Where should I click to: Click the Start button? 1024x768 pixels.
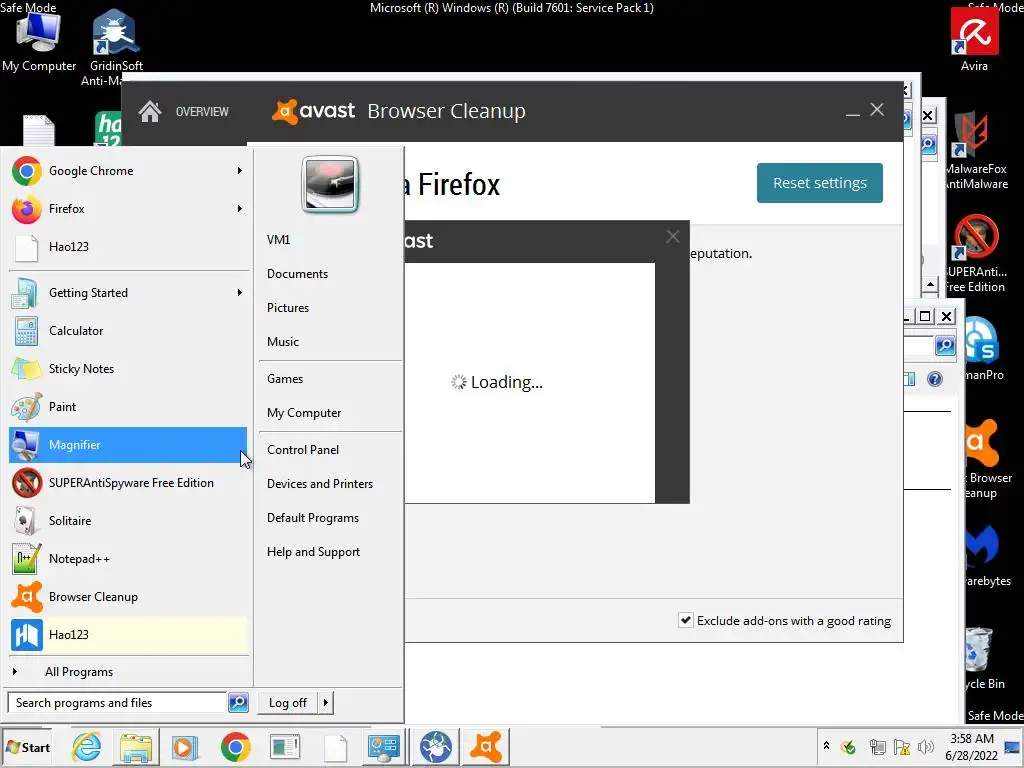(28, 747)
